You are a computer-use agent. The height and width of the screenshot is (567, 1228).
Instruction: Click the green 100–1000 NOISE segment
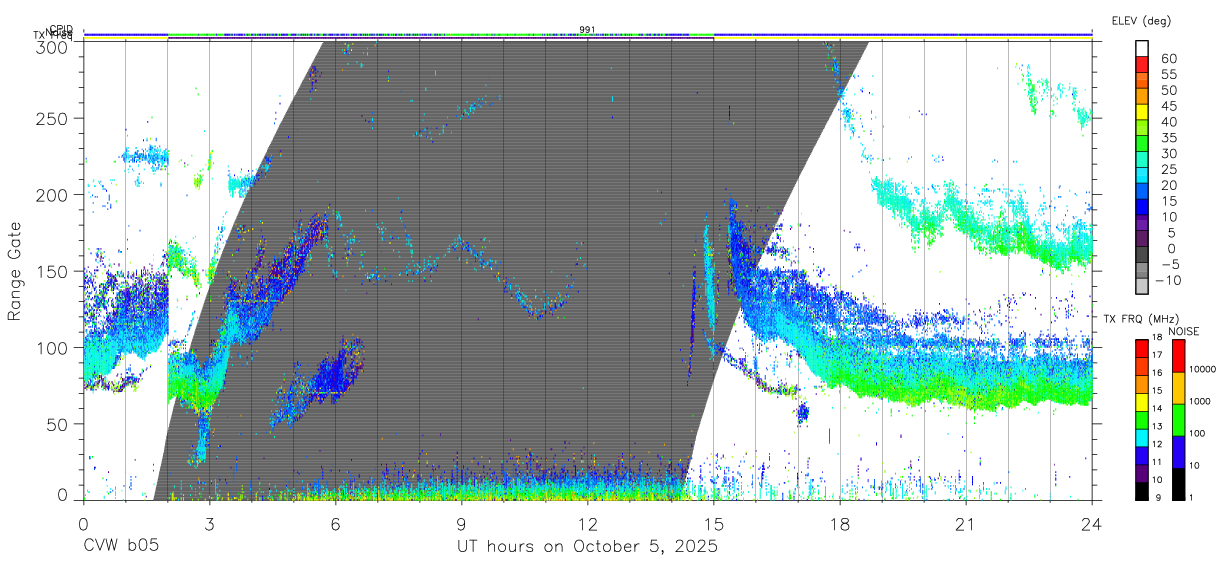[1179, 419]
